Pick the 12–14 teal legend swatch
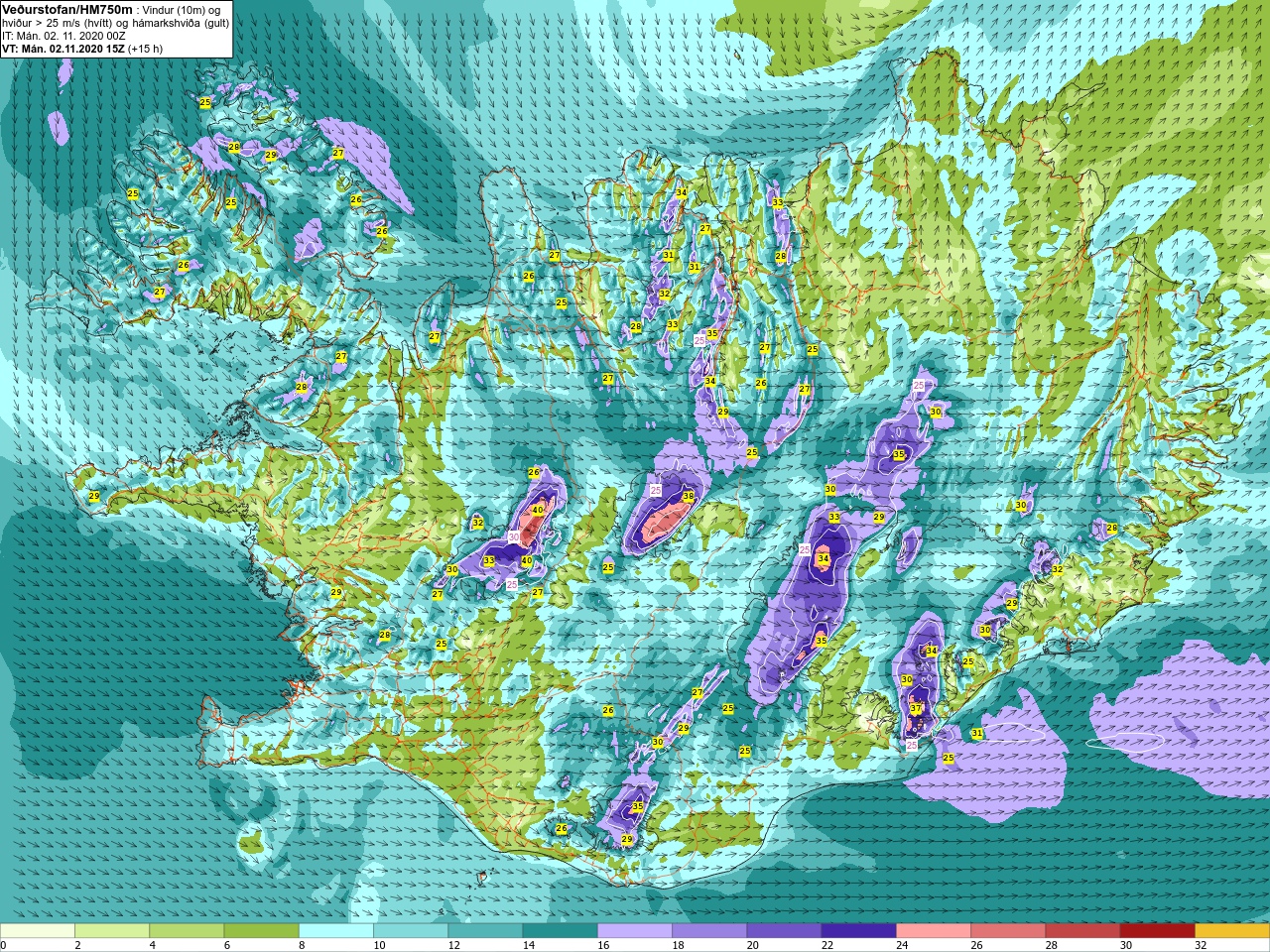This screenshot has height=952, width=1270. point(485,931)
